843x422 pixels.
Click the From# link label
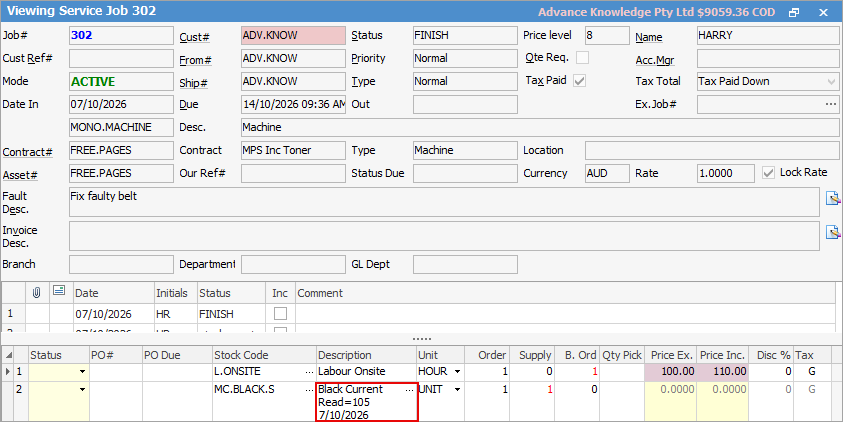tap(195, 60)
